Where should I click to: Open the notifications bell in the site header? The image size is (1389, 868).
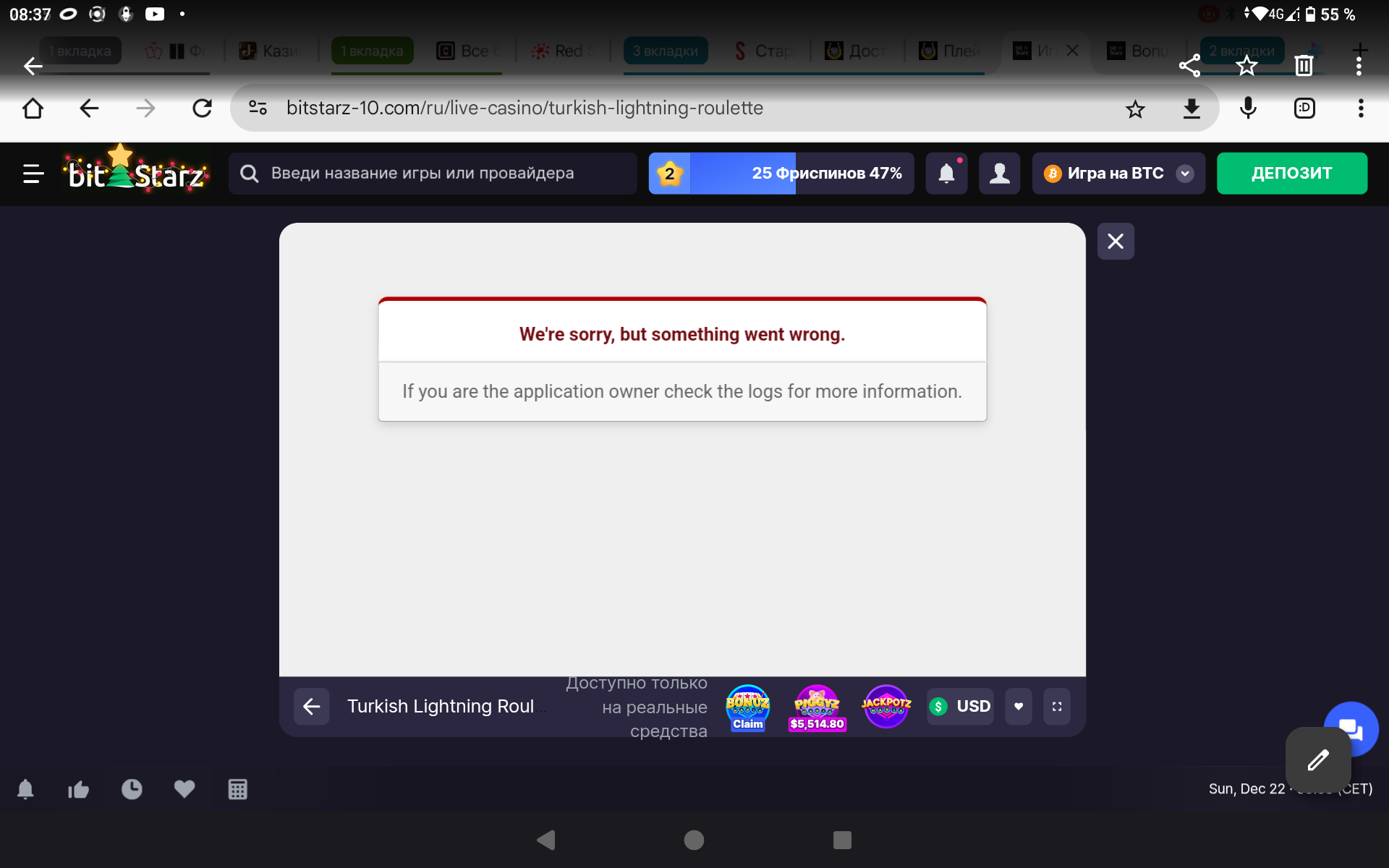pyautogui.click(x=946, y=174)
